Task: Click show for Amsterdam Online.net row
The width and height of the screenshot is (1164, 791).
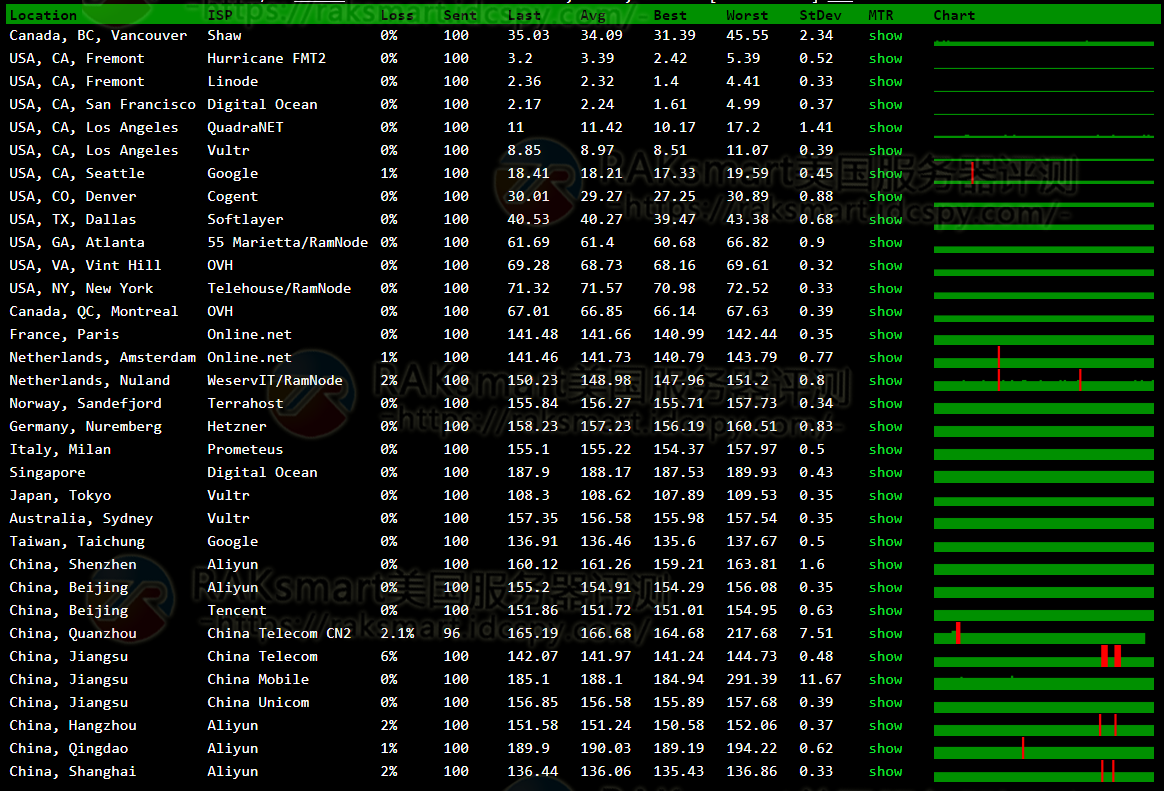Action: [x=886, y=358]
